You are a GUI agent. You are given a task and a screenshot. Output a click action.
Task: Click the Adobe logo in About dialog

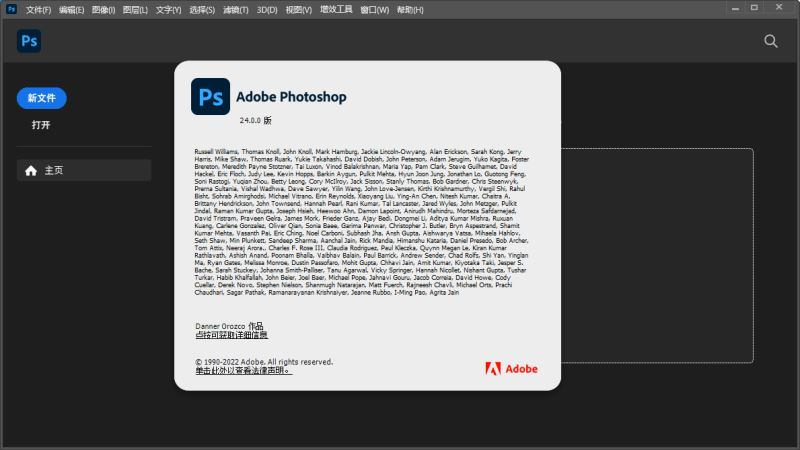pos(511,368)
